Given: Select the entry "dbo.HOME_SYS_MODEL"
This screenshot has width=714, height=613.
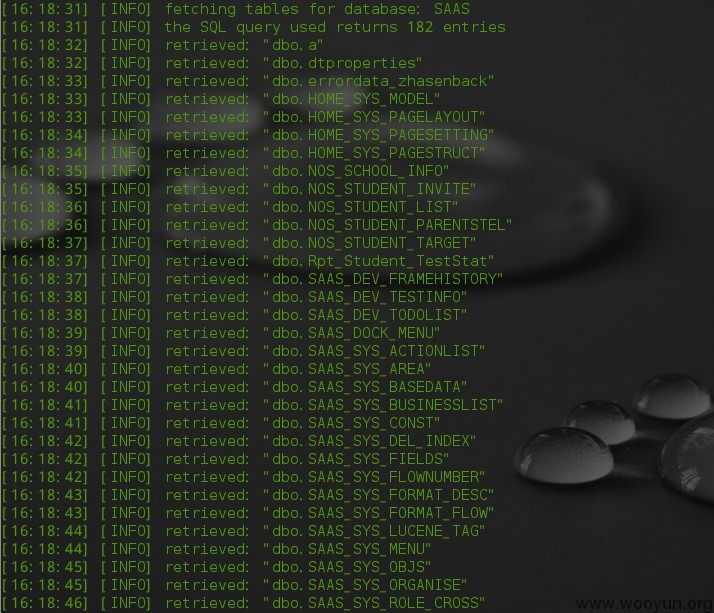Looking at the screenshot, I should point(352,99).
